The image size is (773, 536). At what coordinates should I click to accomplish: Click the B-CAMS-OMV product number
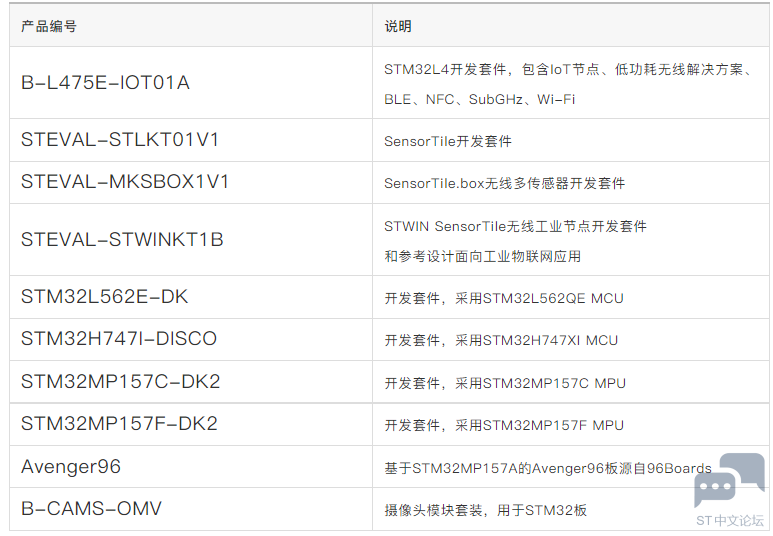(x=91, y=508)
